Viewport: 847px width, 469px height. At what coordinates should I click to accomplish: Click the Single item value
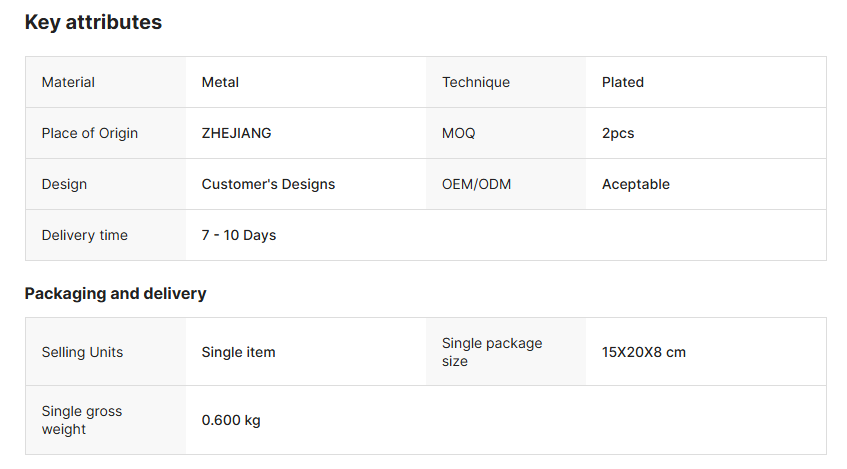238,352
